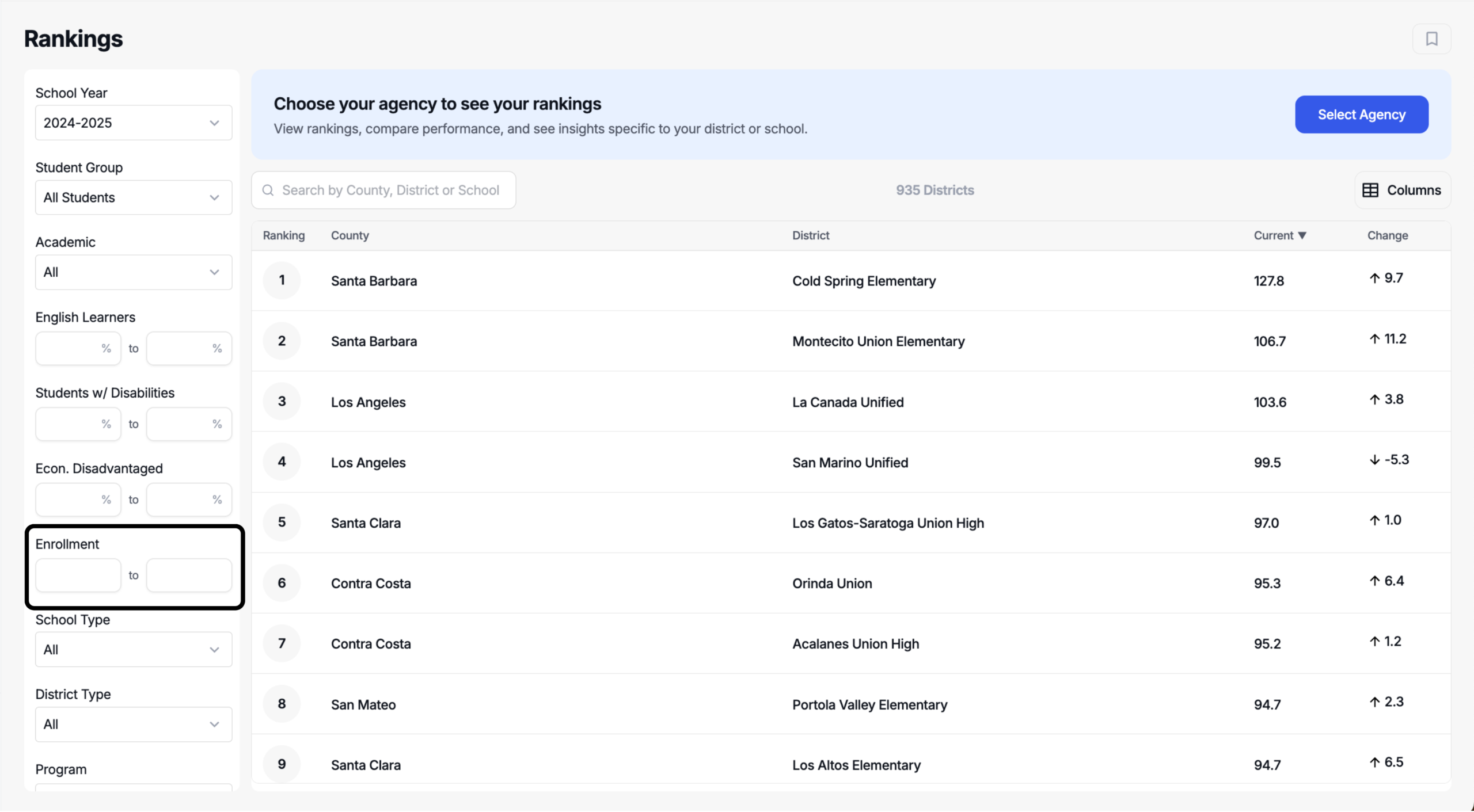Click San Mateo county in row 8
This screenshot has width=1474, height=812.
point(363,705)
